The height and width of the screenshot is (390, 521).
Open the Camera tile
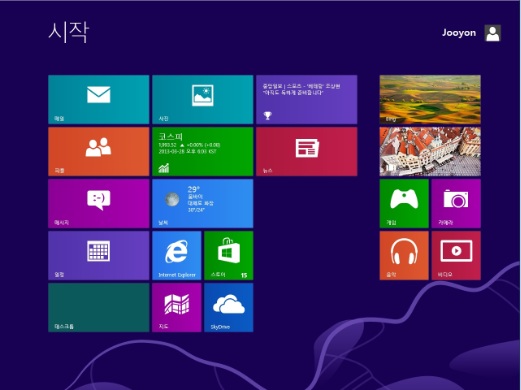tap(456, 203)
